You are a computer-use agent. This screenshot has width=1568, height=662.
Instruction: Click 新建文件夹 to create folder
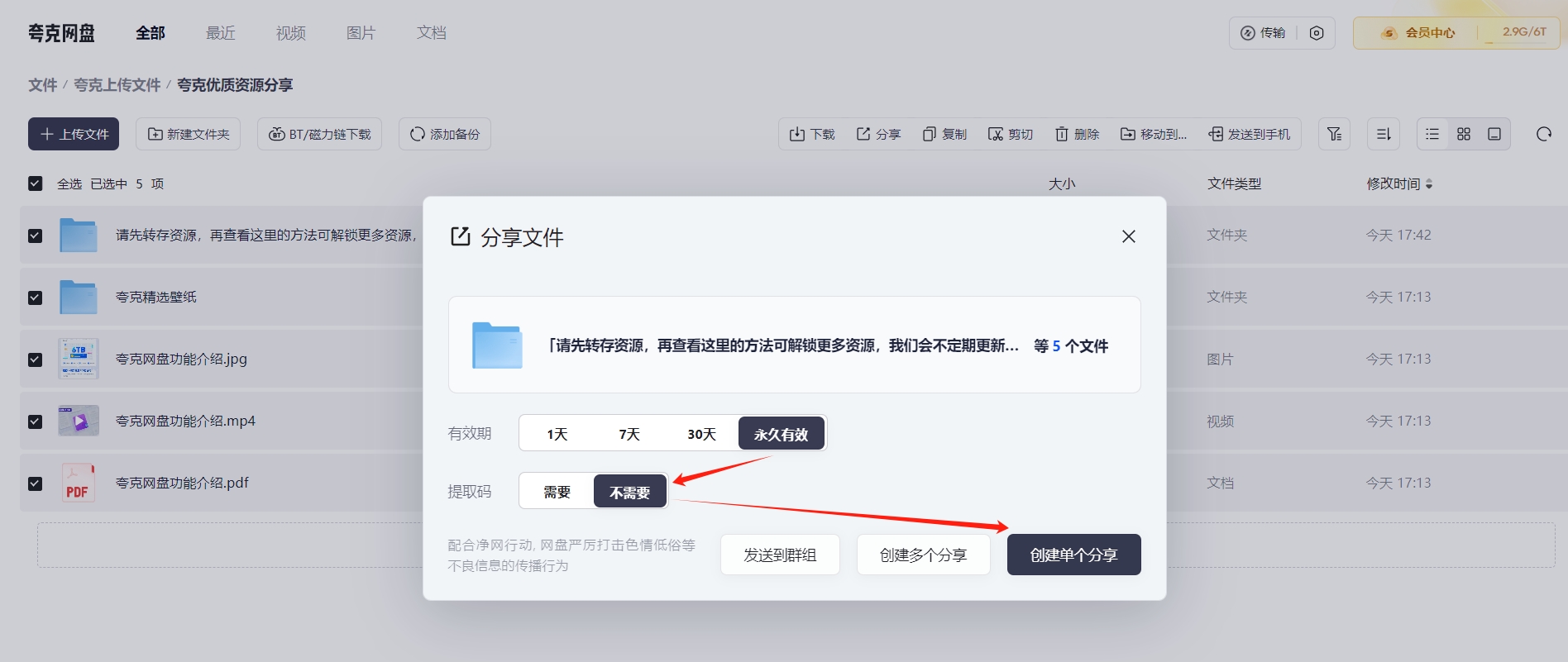189,134
